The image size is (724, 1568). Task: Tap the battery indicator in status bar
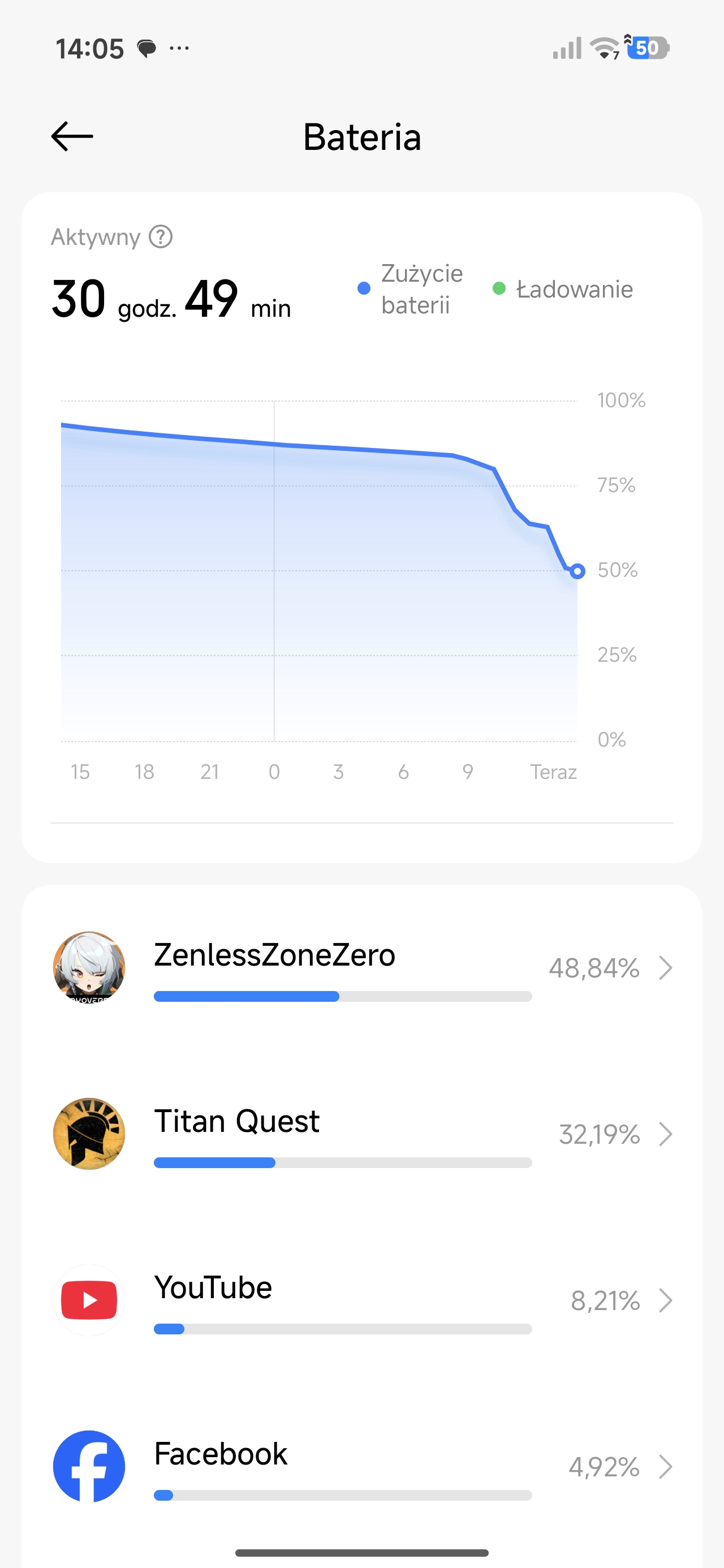point(649,48)
